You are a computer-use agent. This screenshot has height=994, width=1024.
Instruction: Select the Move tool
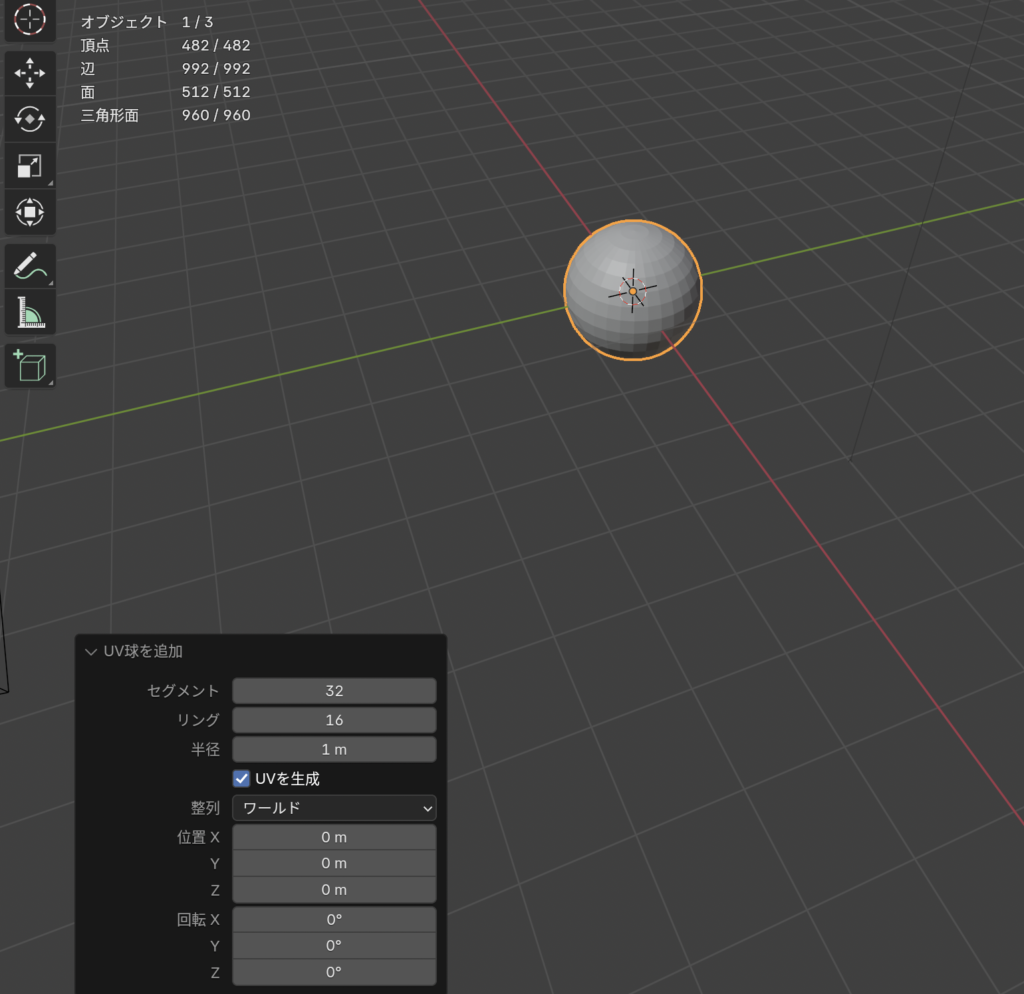coord(30,72)
